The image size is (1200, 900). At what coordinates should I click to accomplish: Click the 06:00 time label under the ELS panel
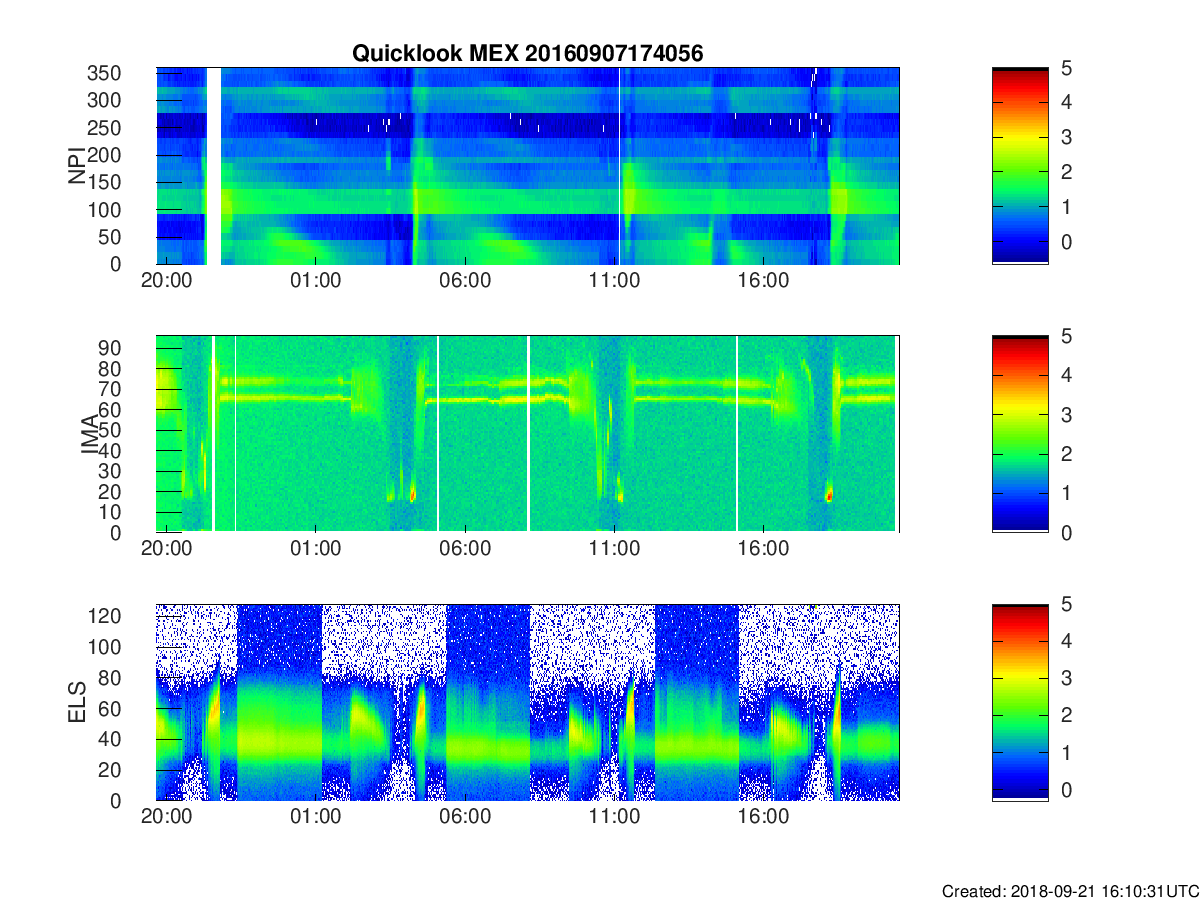pos(466,818)
